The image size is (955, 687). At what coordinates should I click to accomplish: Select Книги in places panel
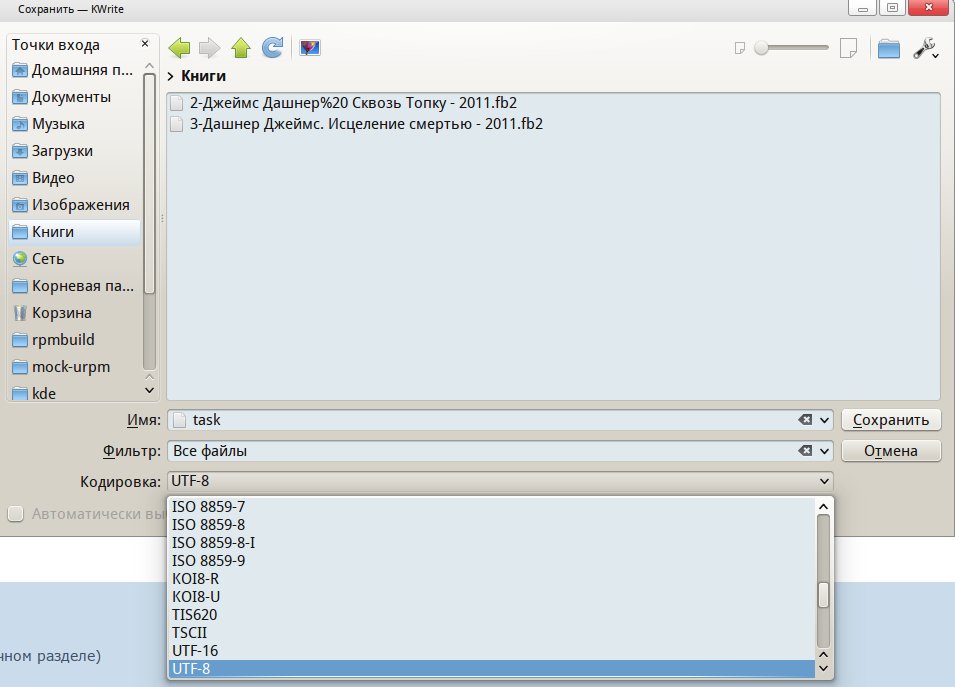74,231
